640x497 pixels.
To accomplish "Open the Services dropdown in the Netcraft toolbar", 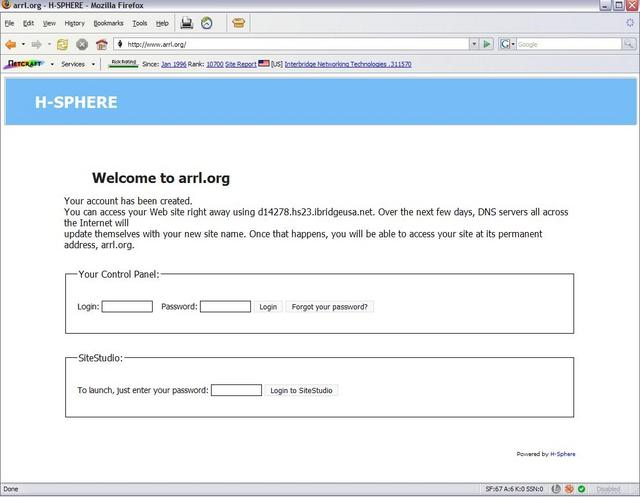I will tap(93, 64).
